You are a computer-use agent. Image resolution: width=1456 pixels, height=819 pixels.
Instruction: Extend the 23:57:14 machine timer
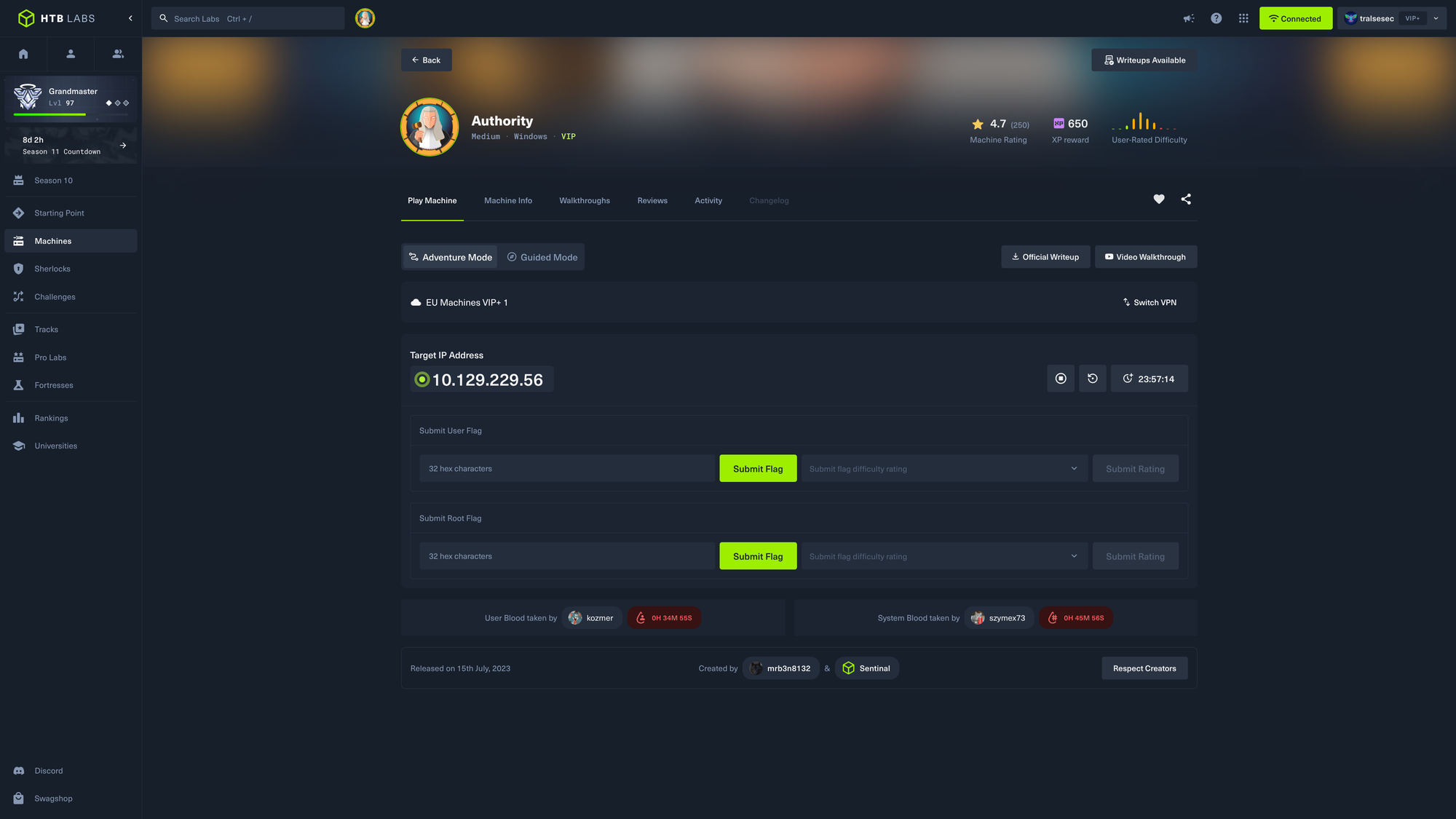click(x=1150, y=379)
